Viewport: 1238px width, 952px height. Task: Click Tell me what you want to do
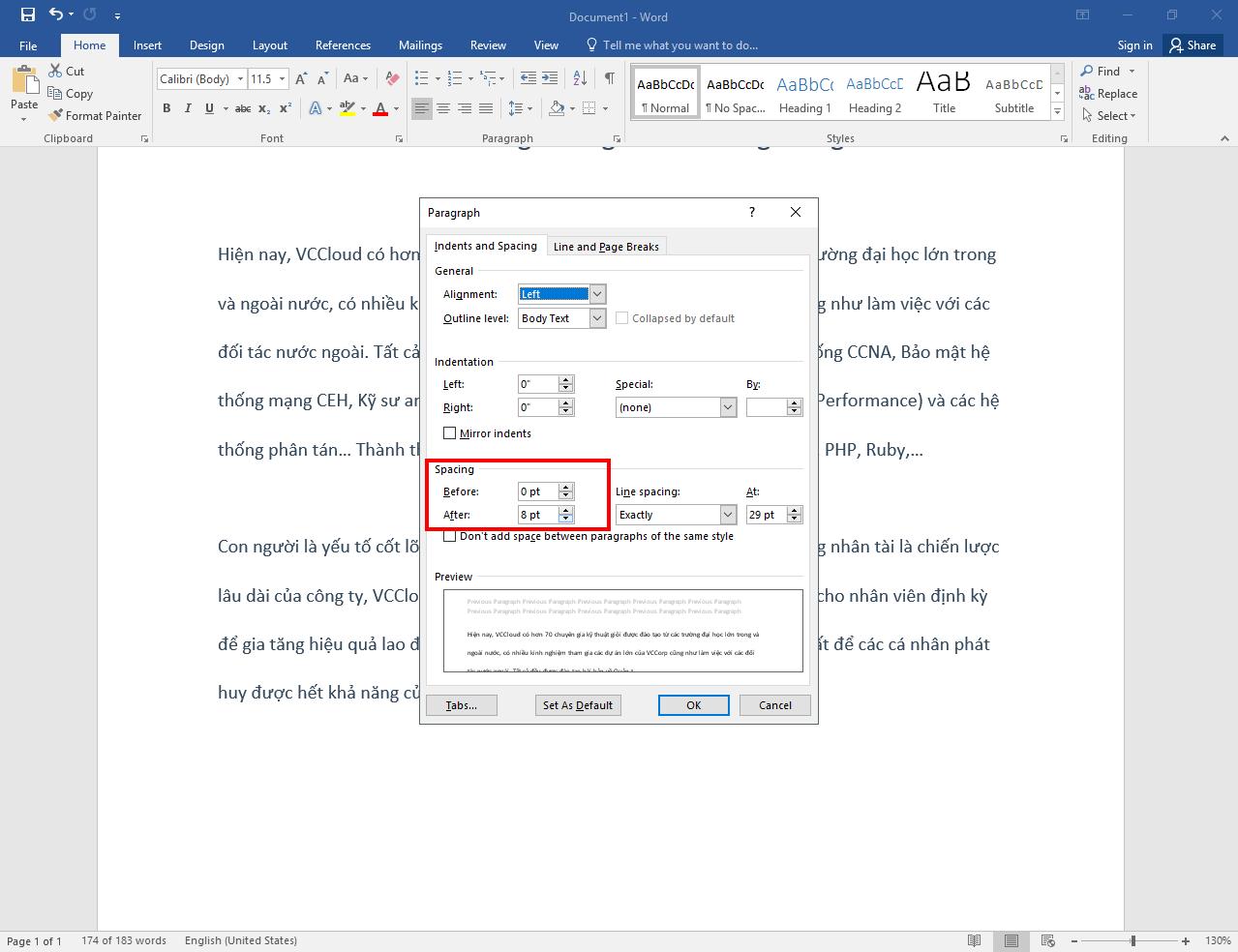click(672, 45)
